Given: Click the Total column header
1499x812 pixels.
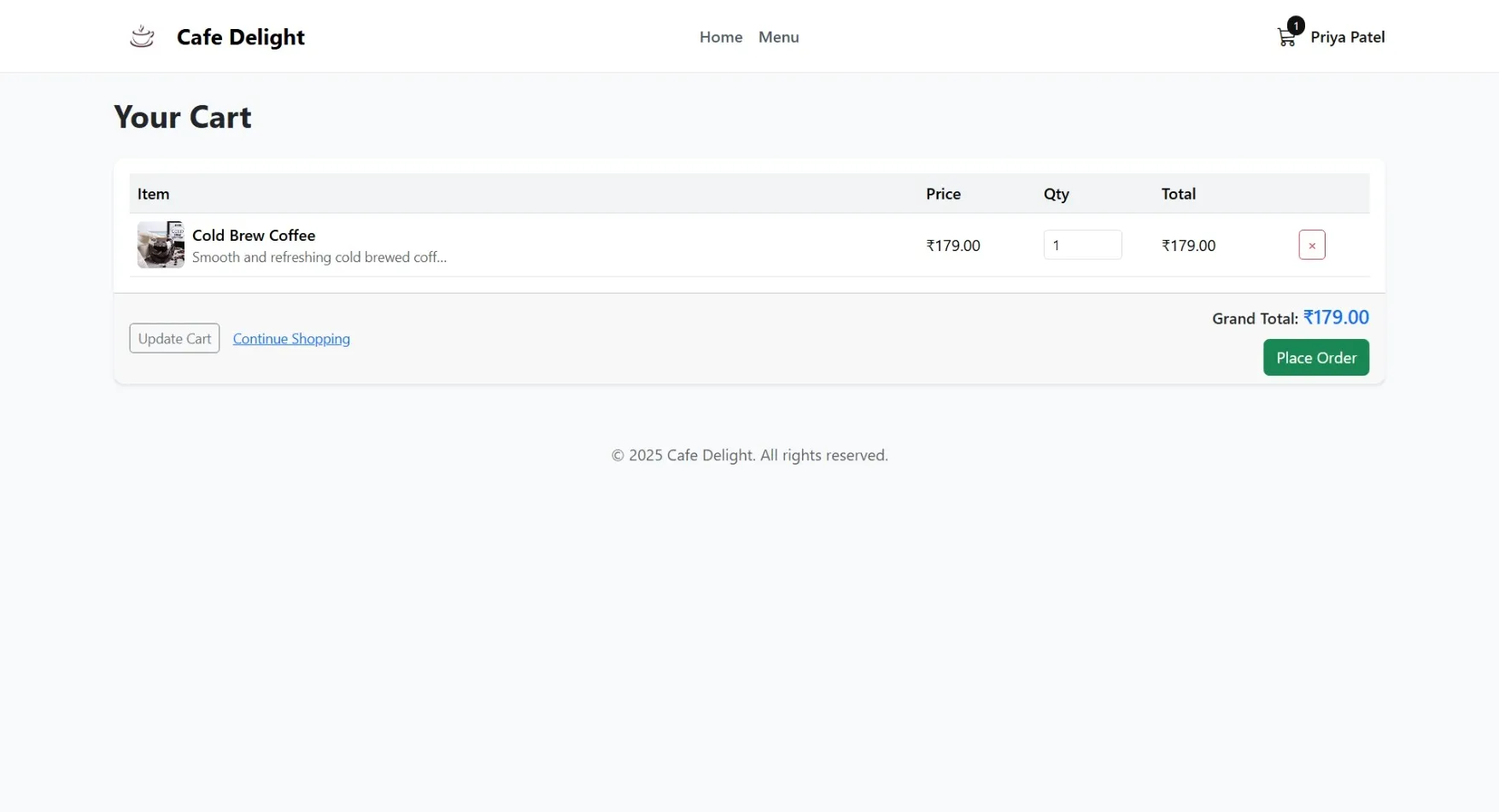Looking at the screenshot, I should (x=1178, y=194).
